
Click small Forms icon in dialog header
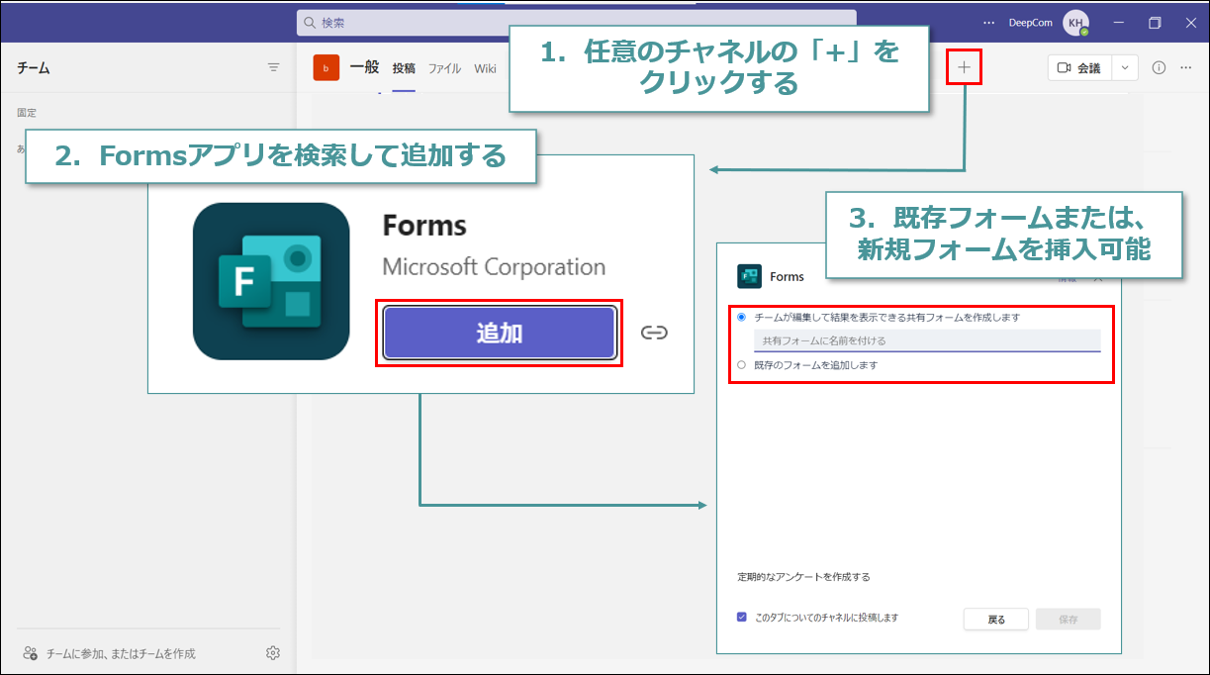point(749,276)
